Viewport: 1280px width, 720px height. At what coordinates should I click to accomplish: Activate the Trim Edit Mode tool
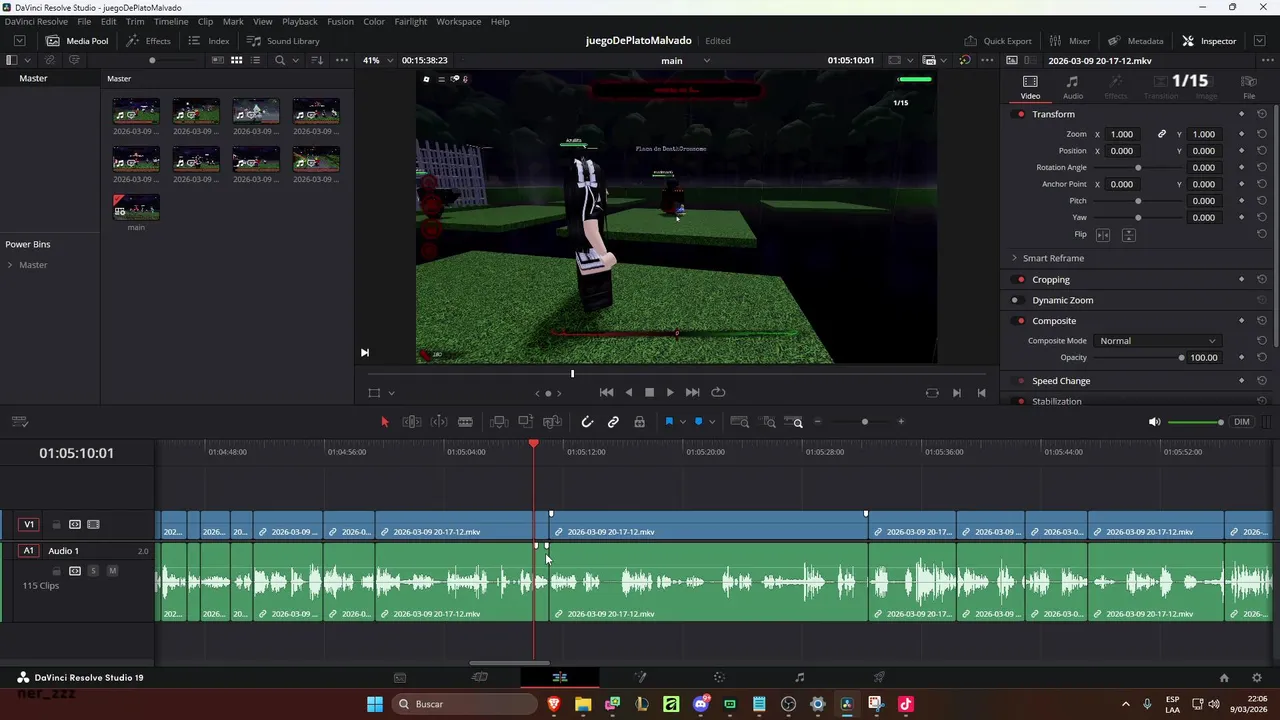[411, 422]
